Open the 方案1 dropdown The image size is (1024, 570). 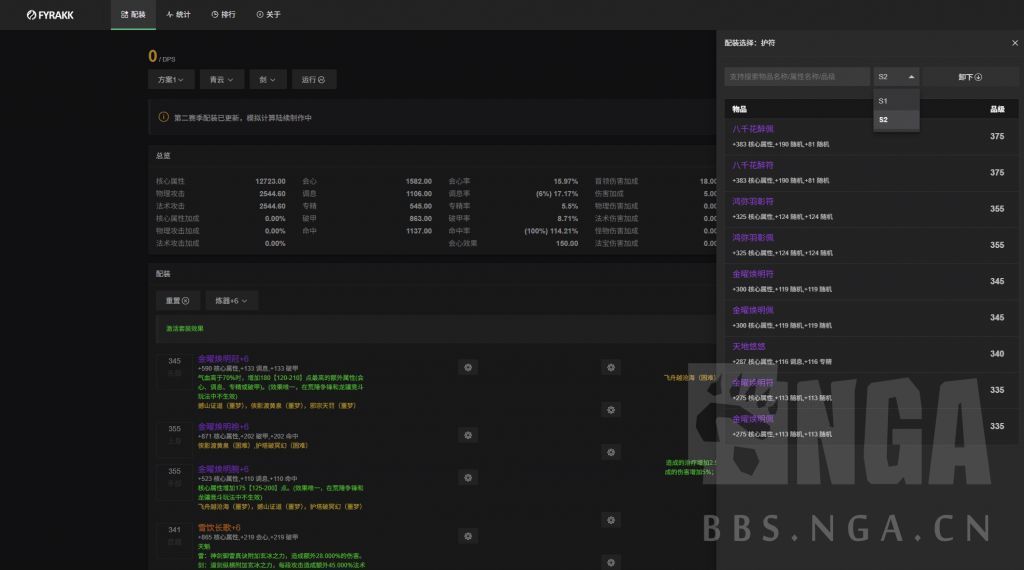pos(170,79)
